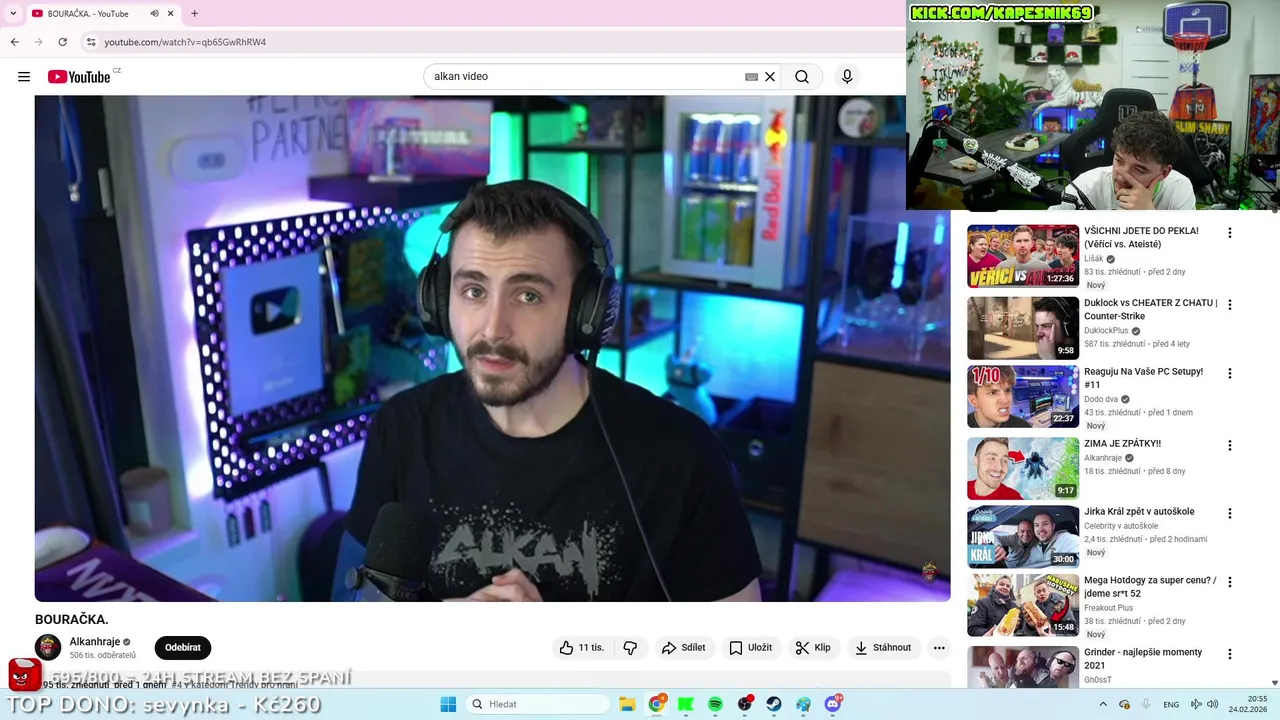This screenshot has height=720, width=1280.
Task: Open the Alkanhraje channel avatar
Action: tap(48, 648)
